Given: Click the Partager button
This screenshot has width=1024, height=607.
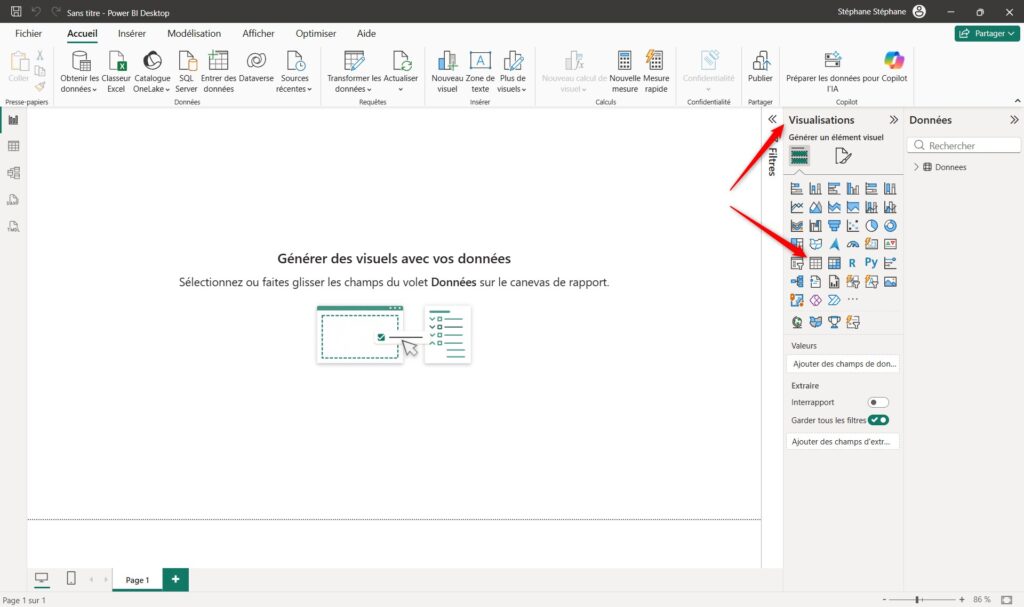Looking at the screenshot, I should click(987, 33).
